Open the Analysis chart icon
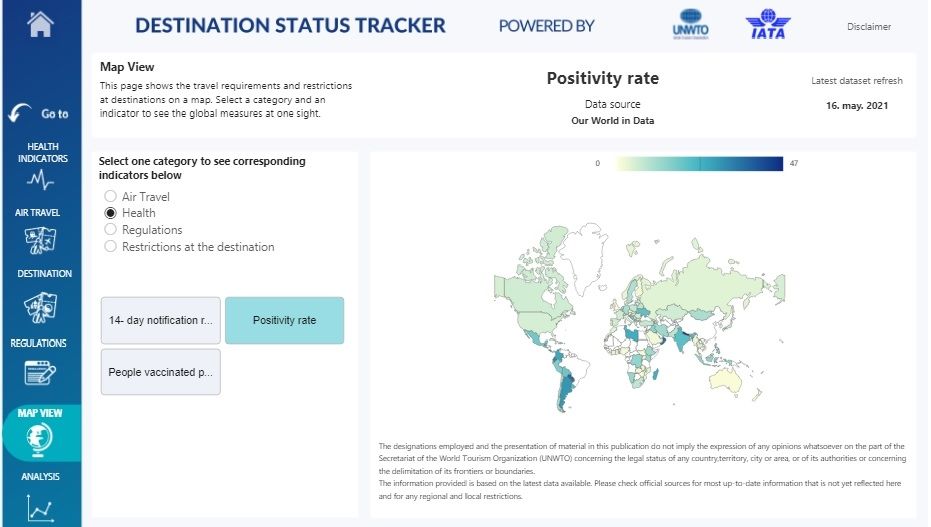 point(40,508)
